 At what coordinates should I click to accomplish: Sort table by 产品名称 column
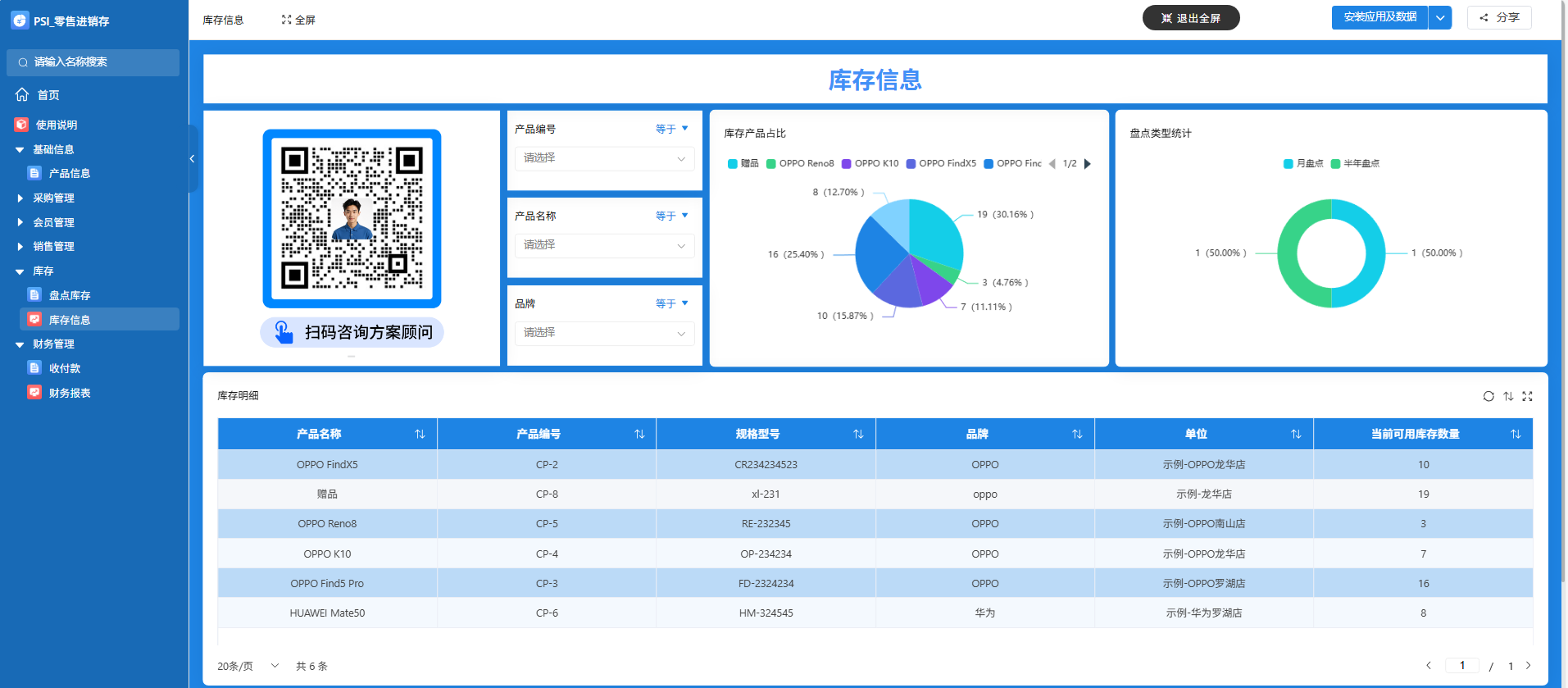tap(420, 434)
